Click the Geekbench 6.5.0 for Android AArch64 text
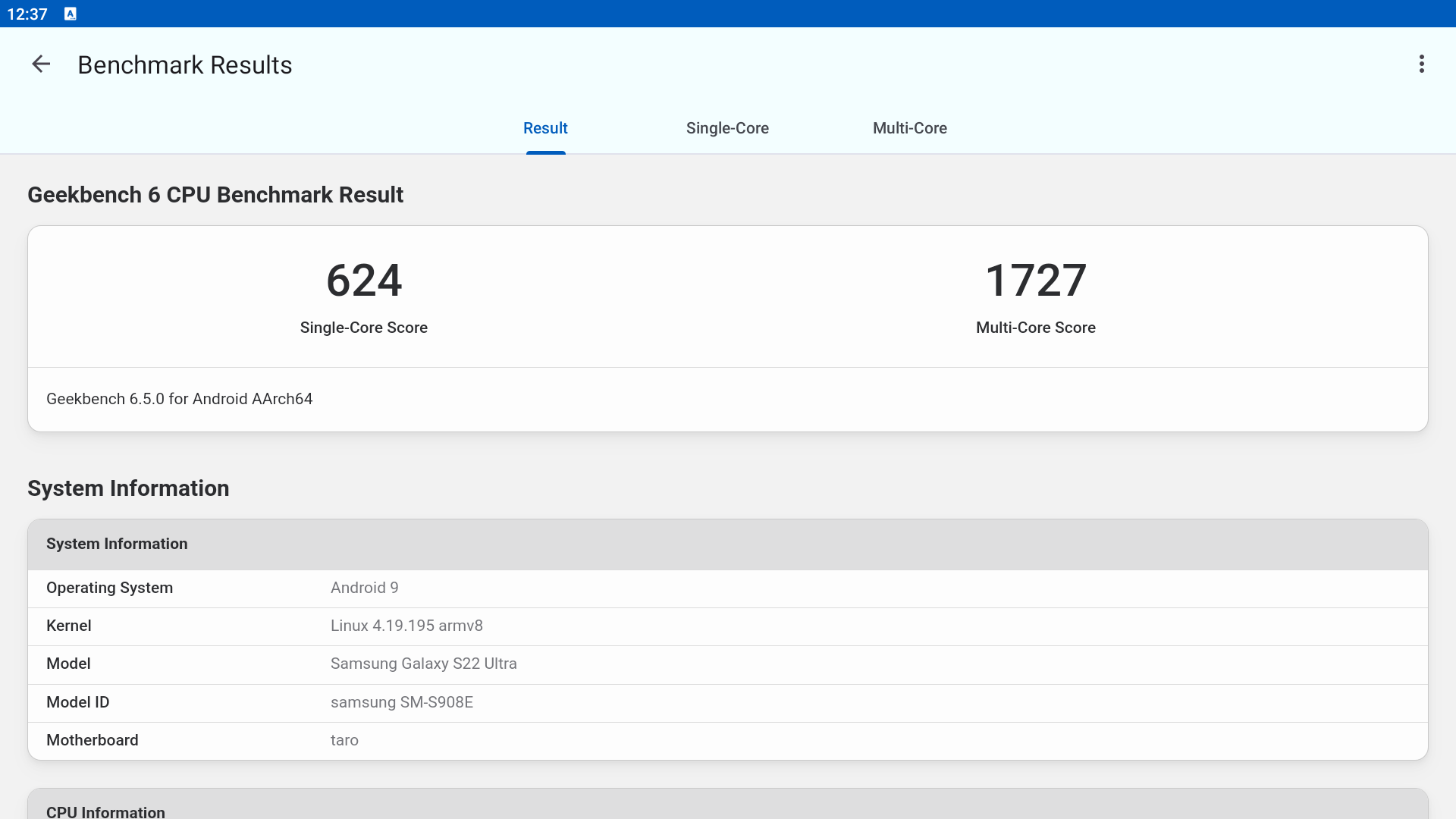1456x819 pixels. click(180, 399)
